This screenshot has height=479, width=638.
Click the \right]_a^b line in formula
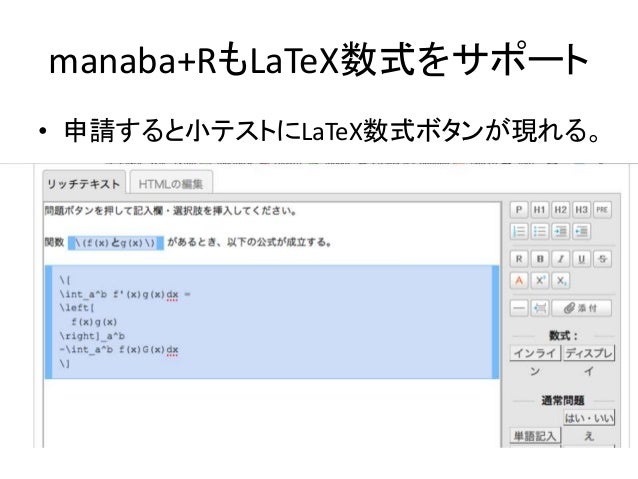click(92, 336)
